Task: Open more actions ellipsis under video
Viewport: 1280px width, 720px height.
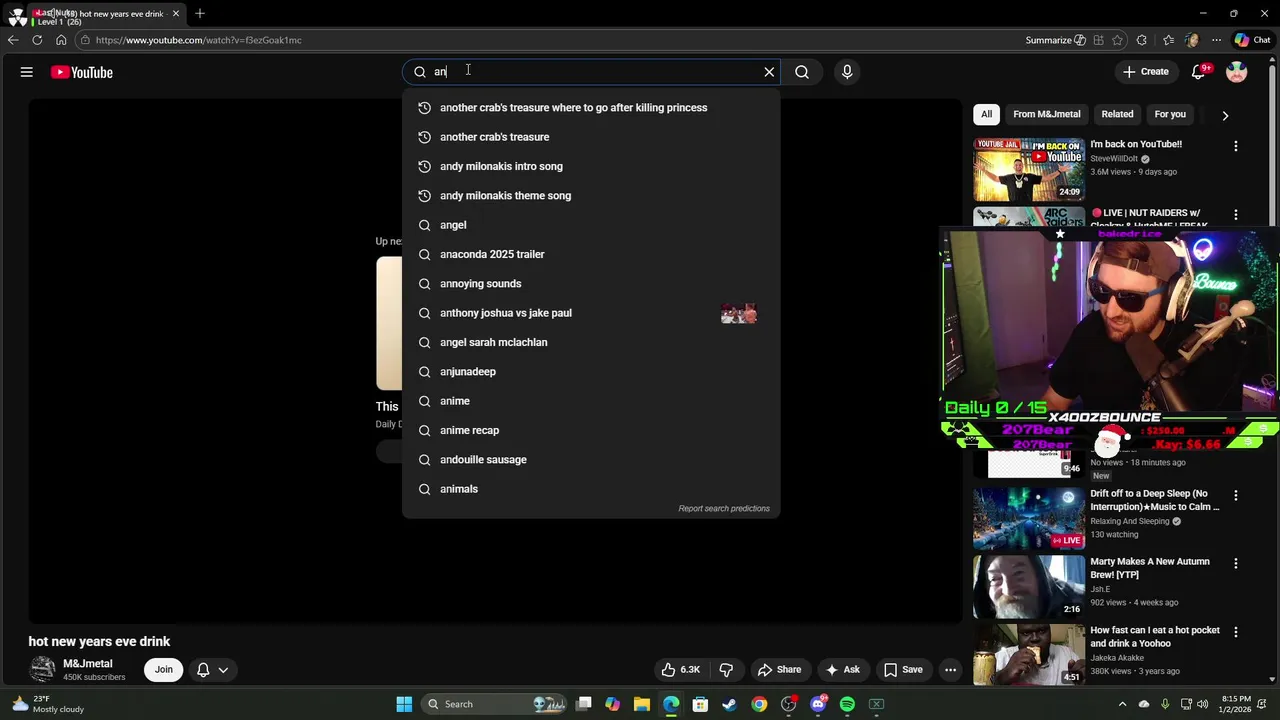Action: click(x=951, y=670)
